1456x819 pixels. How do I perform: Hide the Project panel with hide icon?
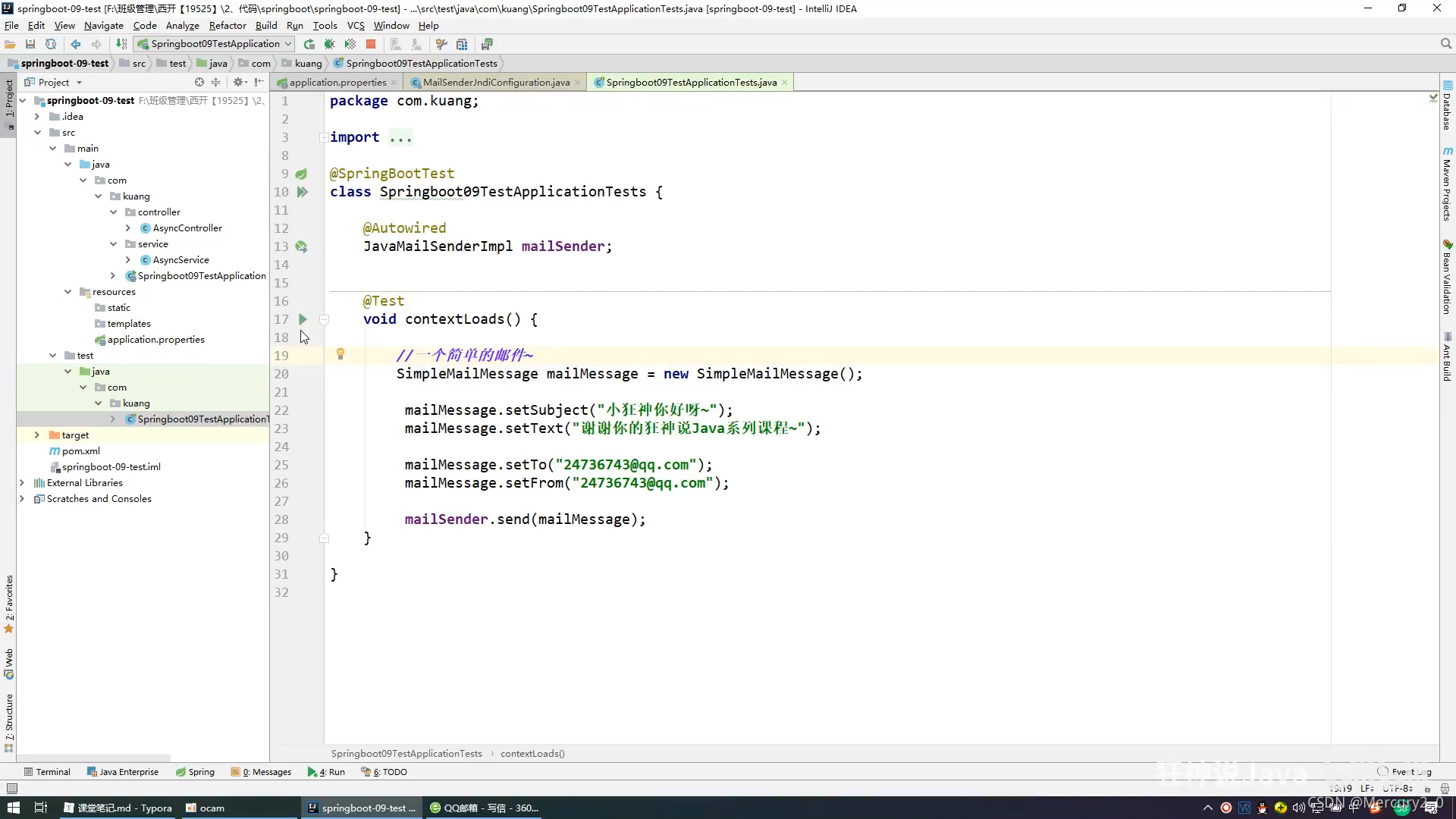coord(259,82)
